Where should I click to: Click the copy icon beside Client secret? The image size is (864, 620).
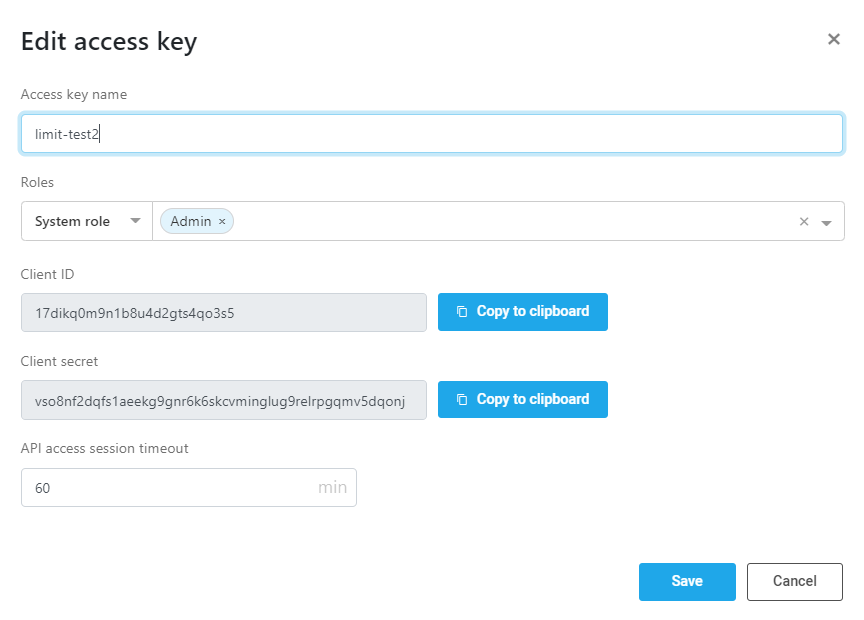click(462, 399)
